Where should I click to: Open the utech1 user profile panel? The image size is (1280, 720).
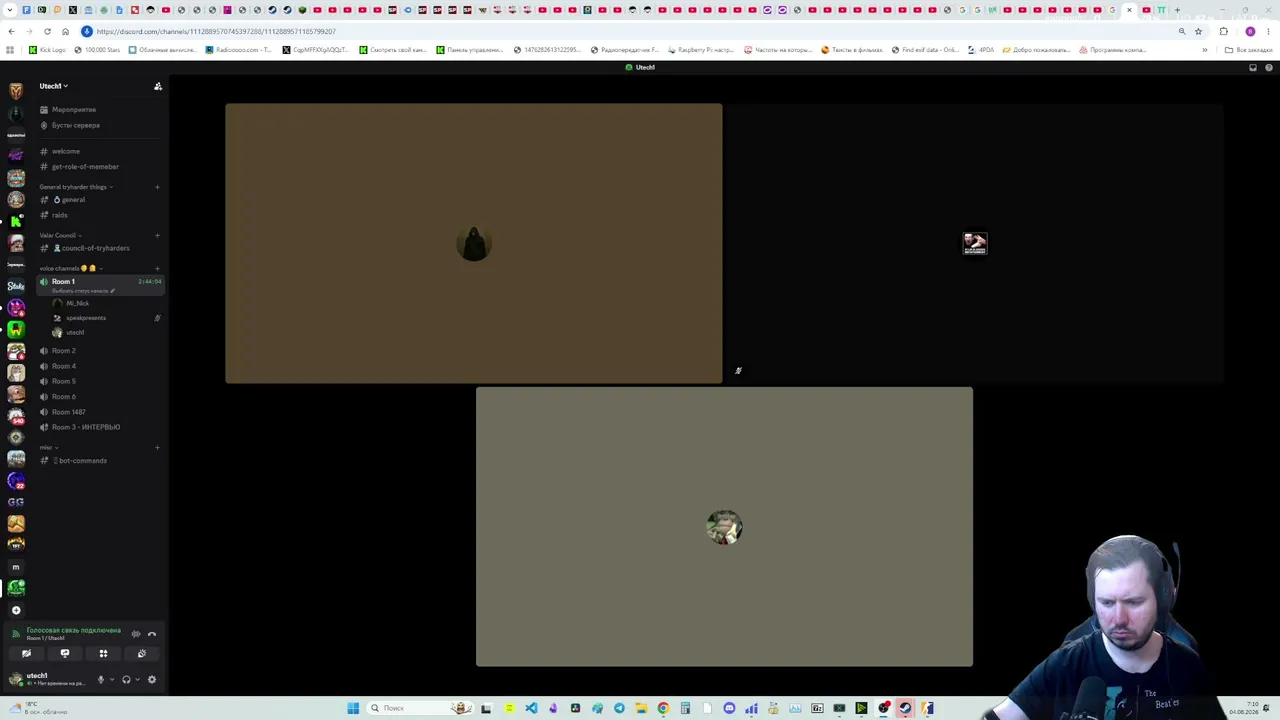(46, 679)
